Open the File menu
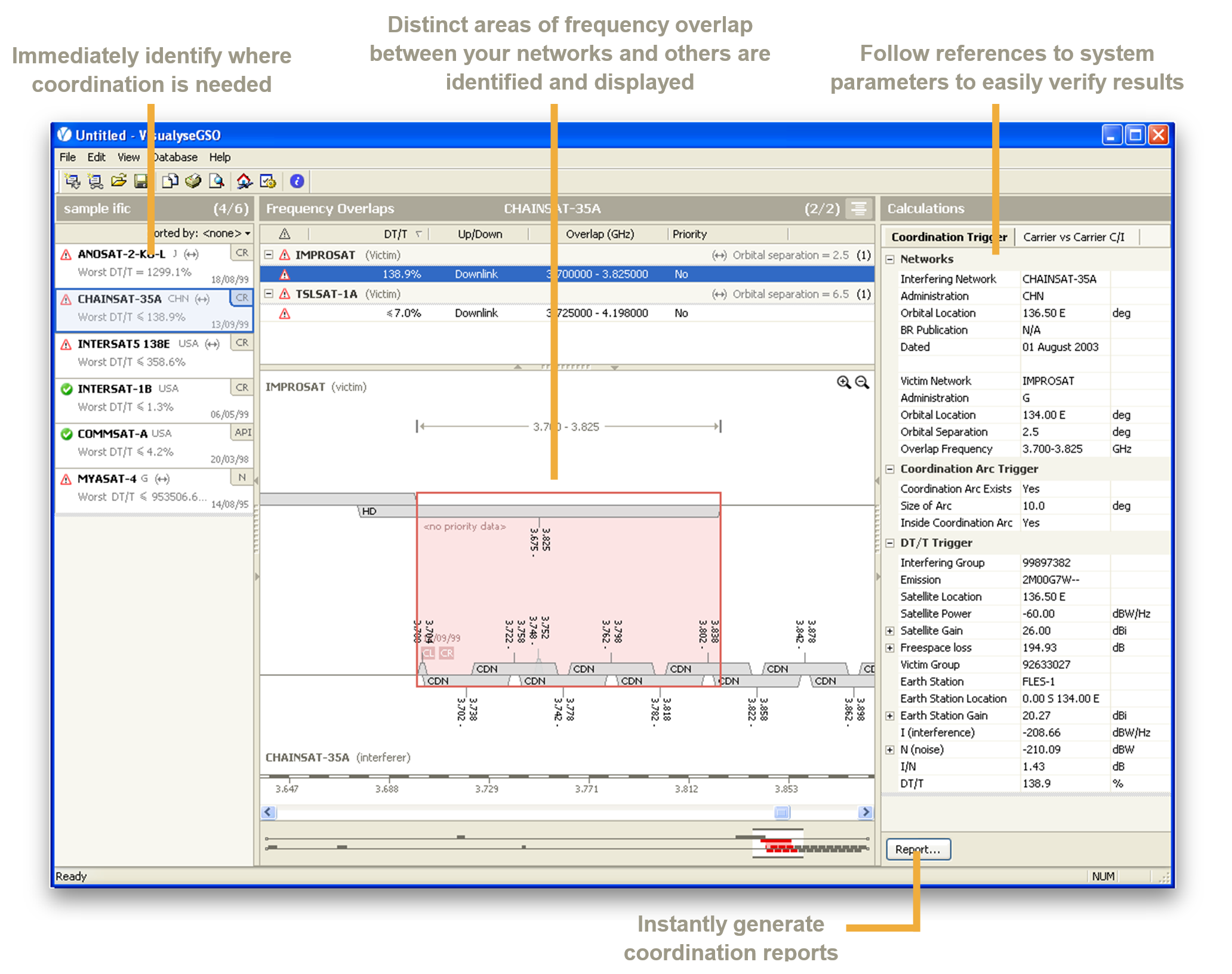1232x974 pixels. click(67, 157)
